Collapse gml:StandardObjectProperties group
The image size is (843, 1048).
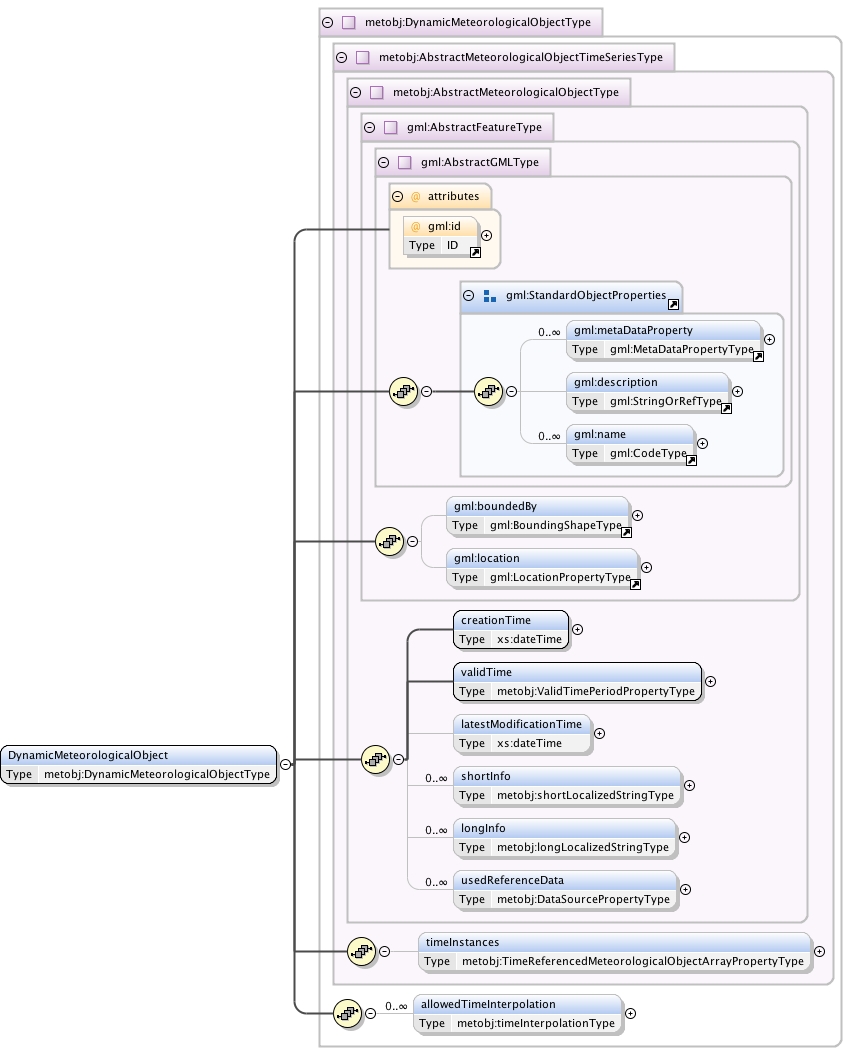point(469,295)
